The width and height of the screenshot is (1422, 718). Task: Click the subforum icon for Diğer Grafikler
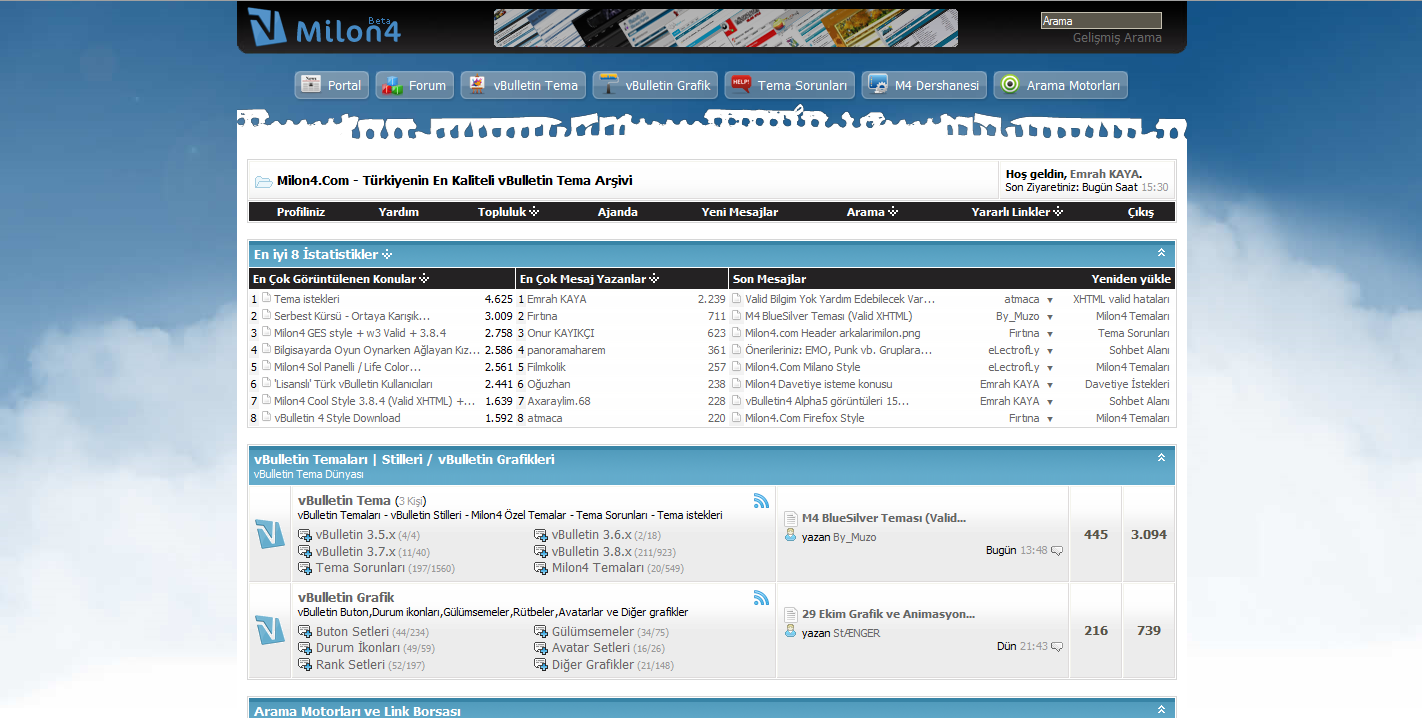(541, 665)
